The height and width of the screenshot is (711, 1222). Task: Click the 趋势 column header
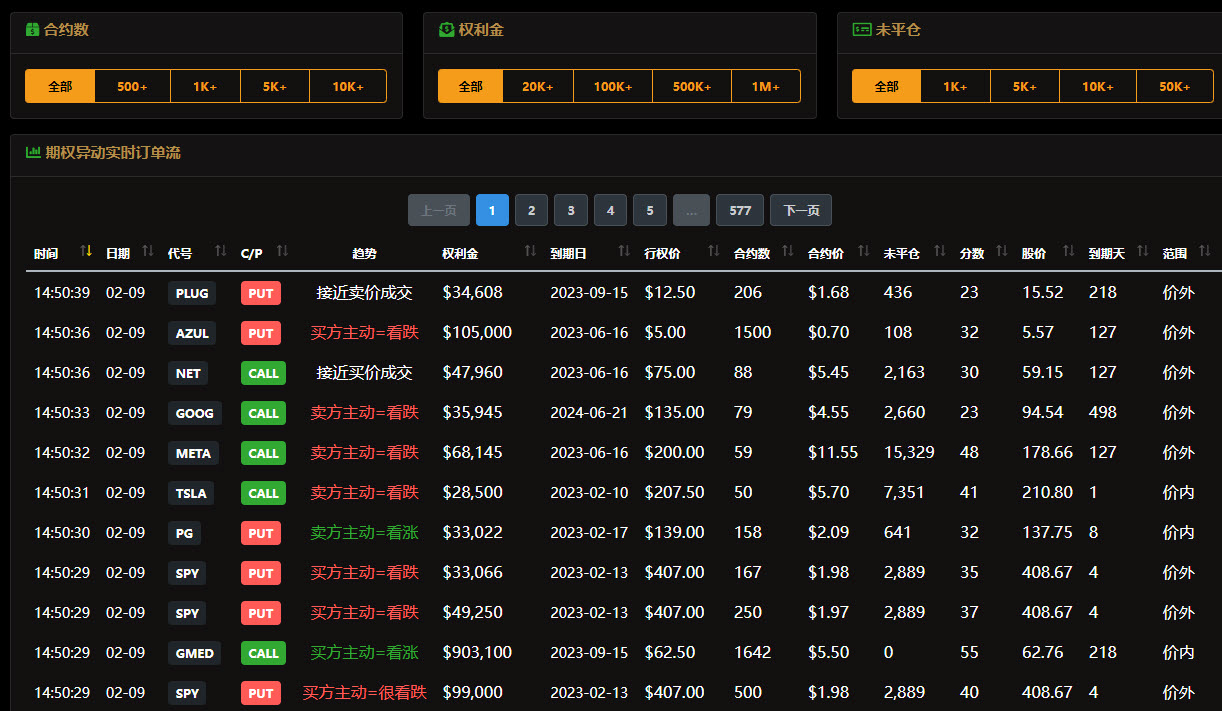tap(365, 254)
